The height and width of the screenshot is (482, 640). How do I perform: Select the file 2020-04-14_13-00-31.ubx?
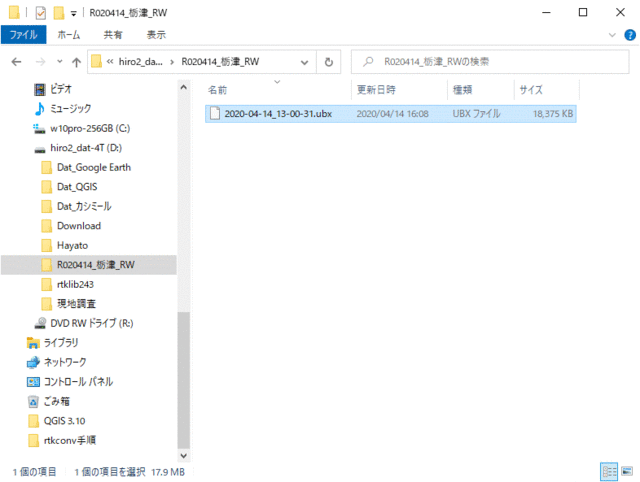point(391,114)
